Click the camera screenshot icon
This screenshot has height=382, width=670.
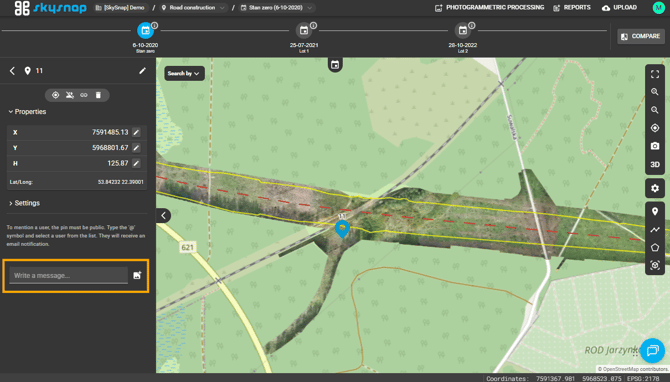point(655,146)
